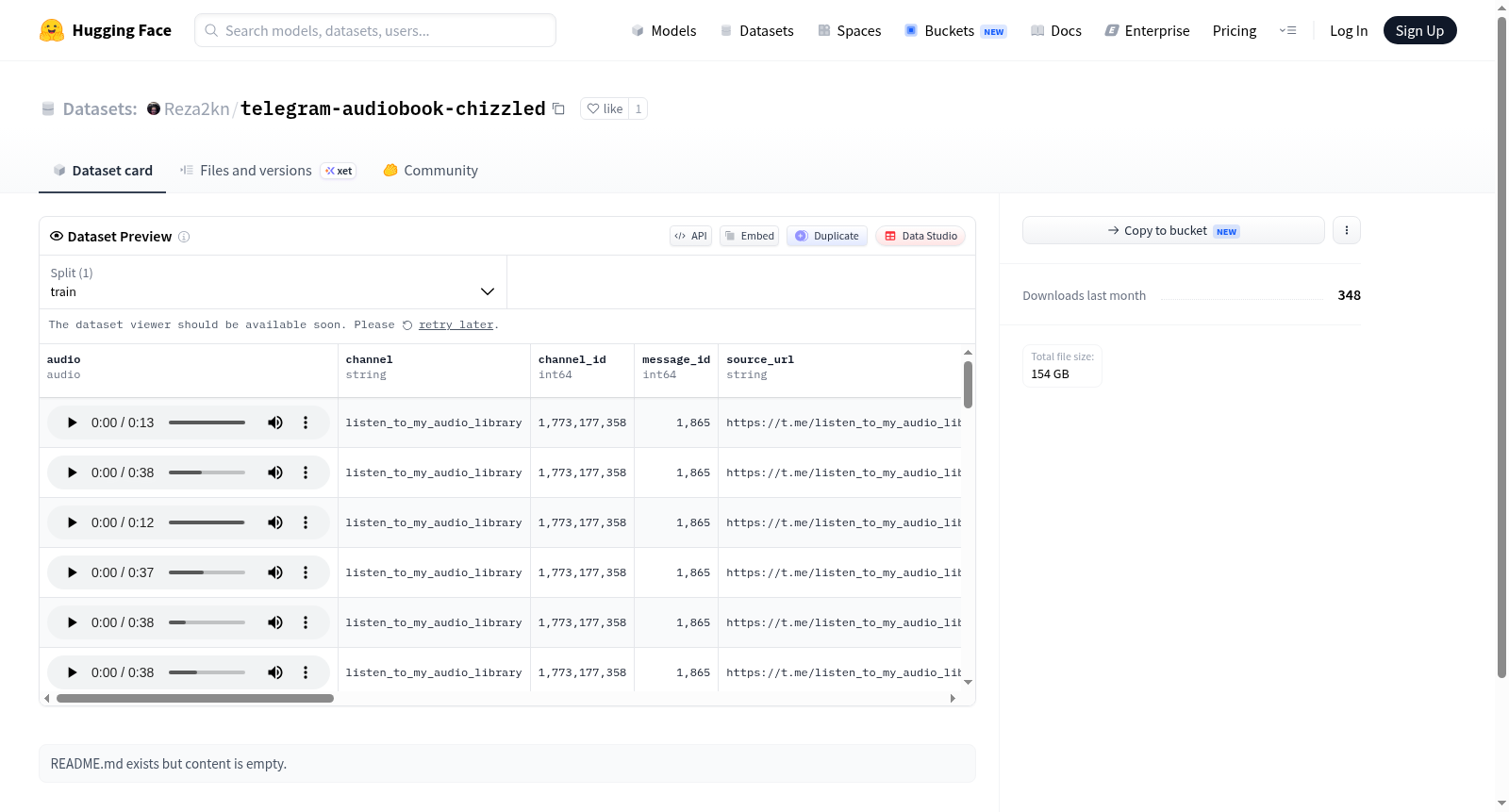Open more options for the 0:12 audio player

[x=306, y=522]
